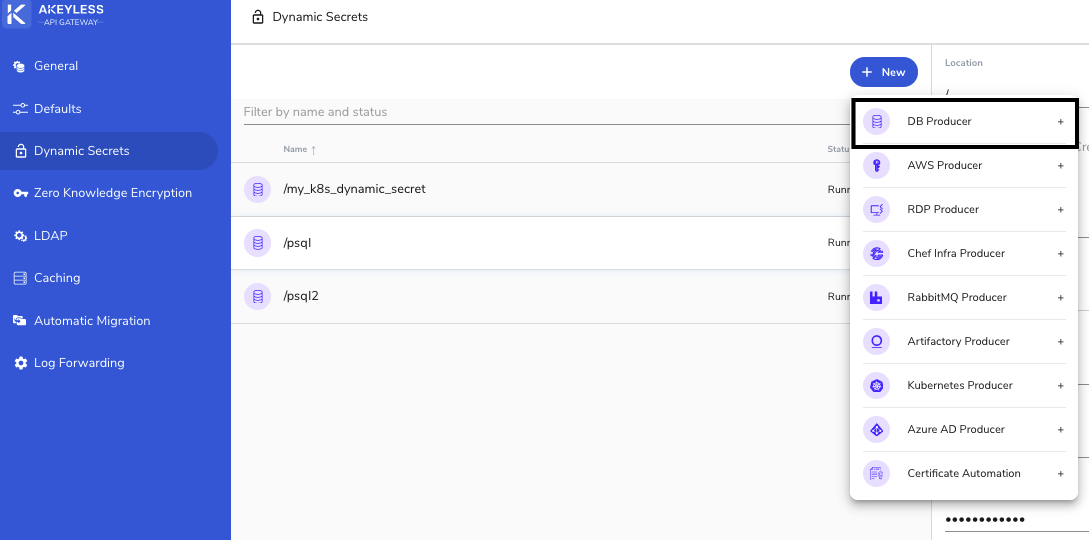Choose Artifactory Producer menu entry
Screen dimensions: 1089x540
point(964,341)
